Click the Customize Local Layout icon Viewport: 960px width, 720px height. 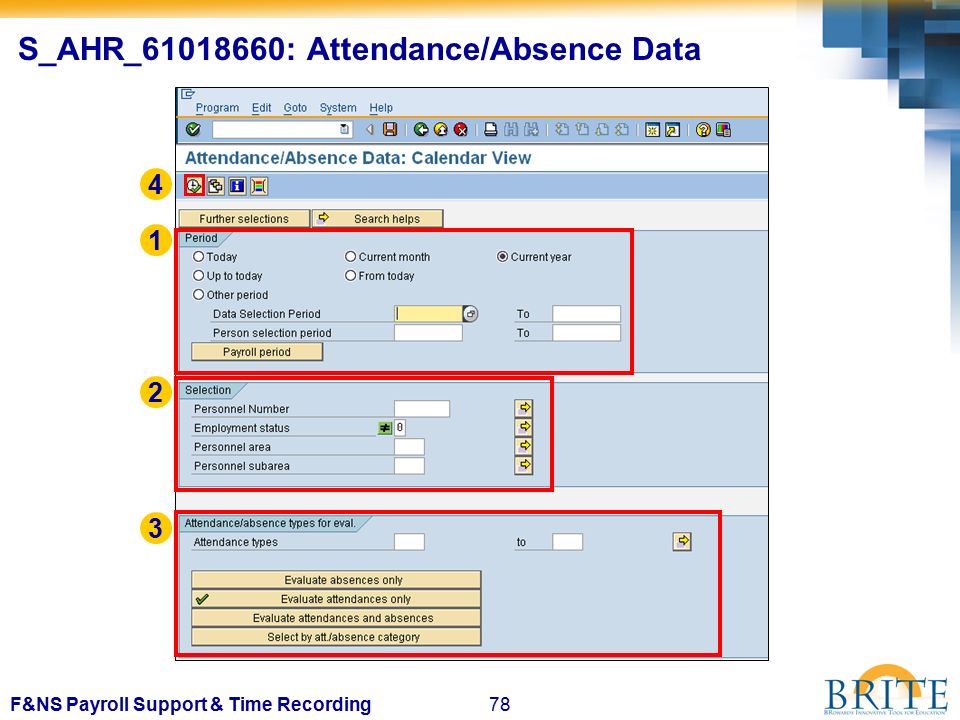tap(723, 129)
